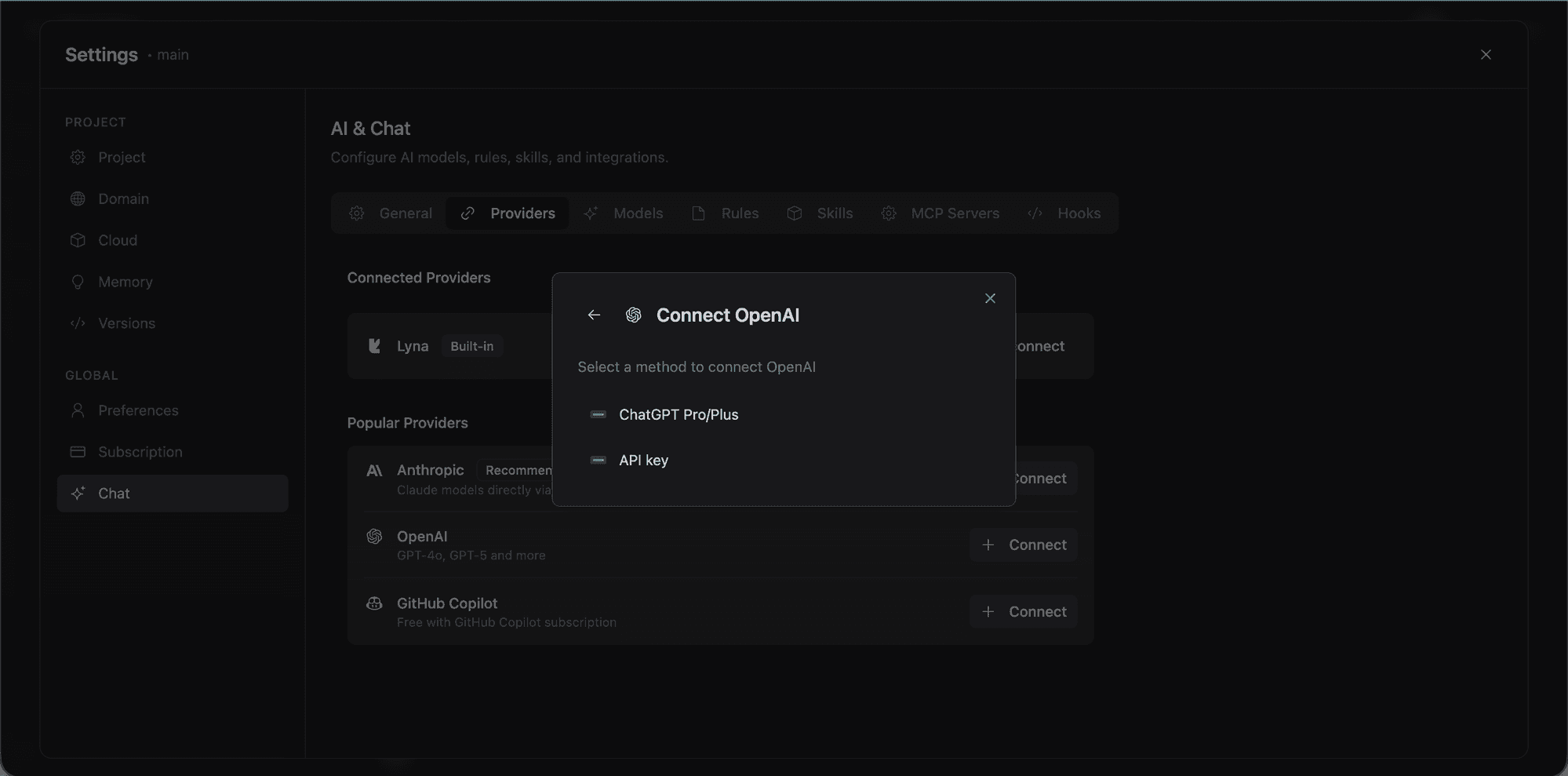Image resolution: width=1568 pixels, height=776 pixels.
Task: Click the Domain globe icon in sidebar
Action: 78,199
